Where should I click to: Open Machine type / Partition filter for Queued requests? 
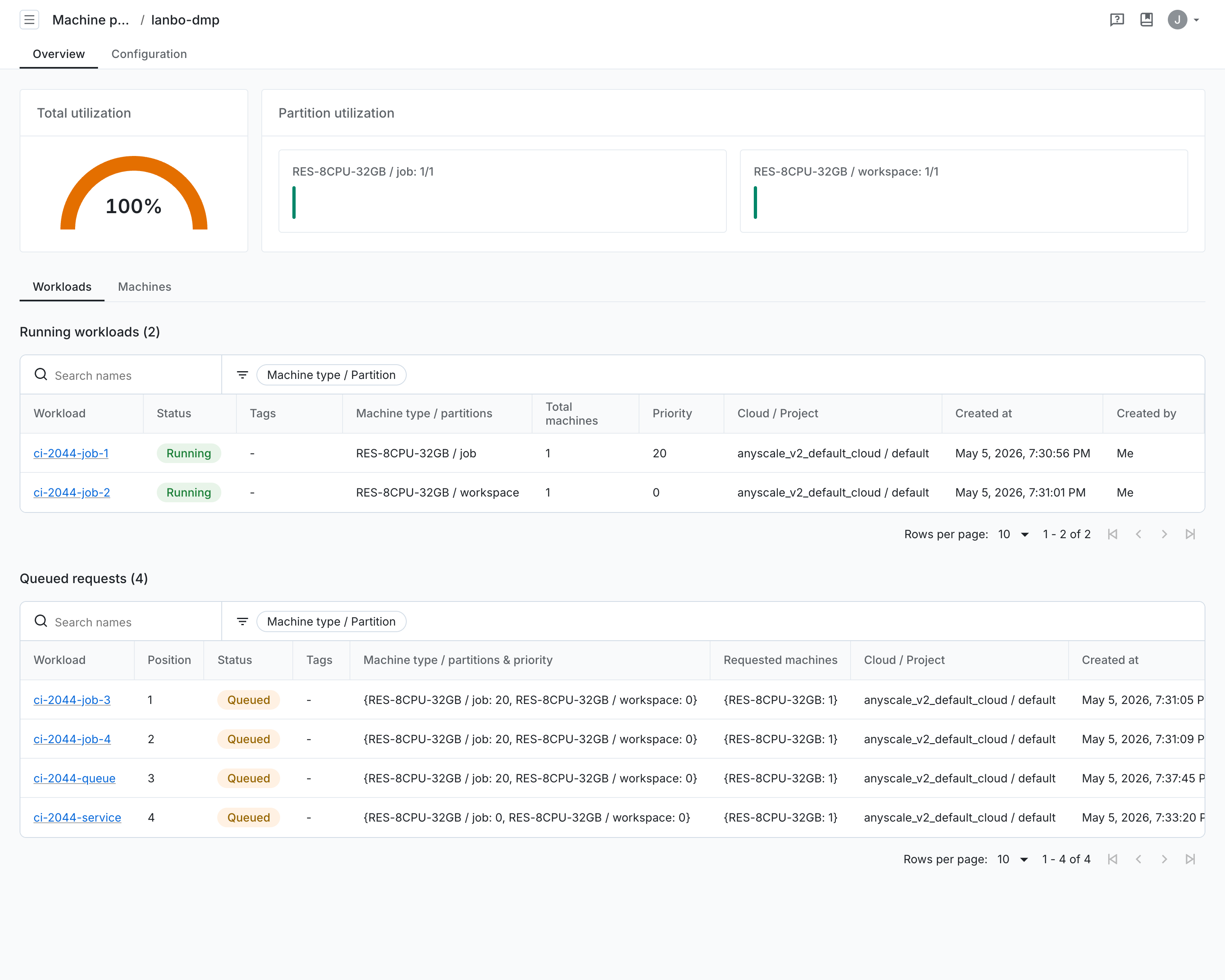331,621
